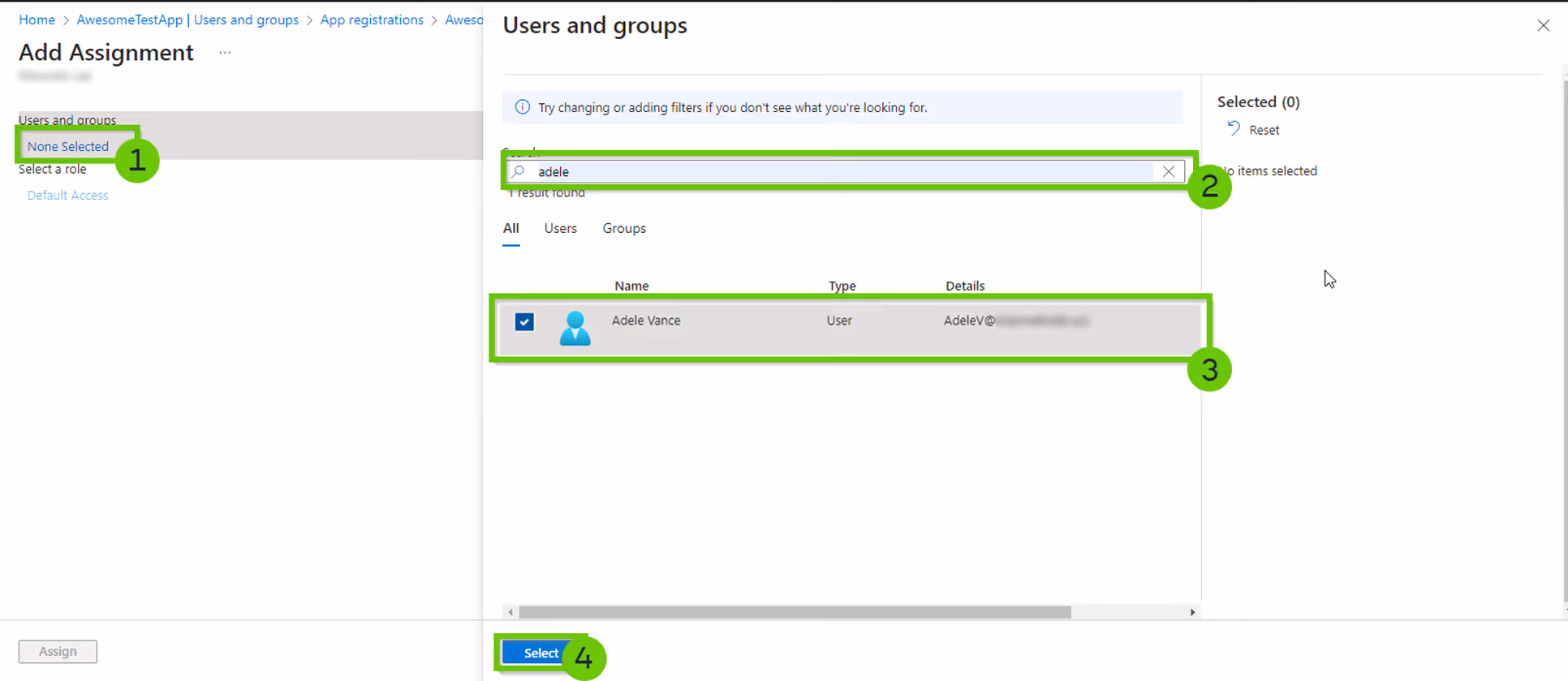
Task: Focus the search field containing adele
Action: click(x=845, y=171)
